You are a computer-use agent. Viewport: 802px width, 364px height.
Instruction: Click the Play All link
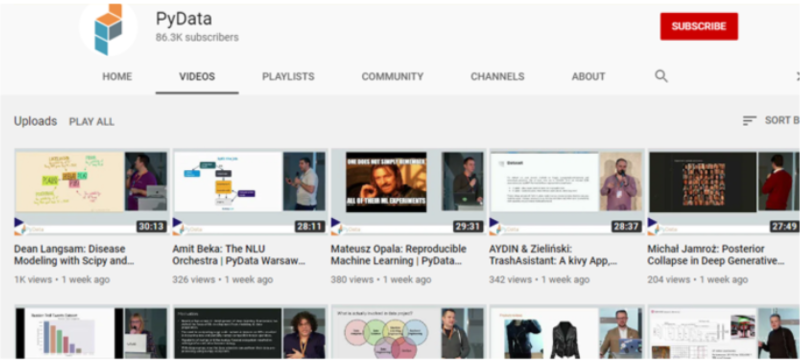point(92,122)
